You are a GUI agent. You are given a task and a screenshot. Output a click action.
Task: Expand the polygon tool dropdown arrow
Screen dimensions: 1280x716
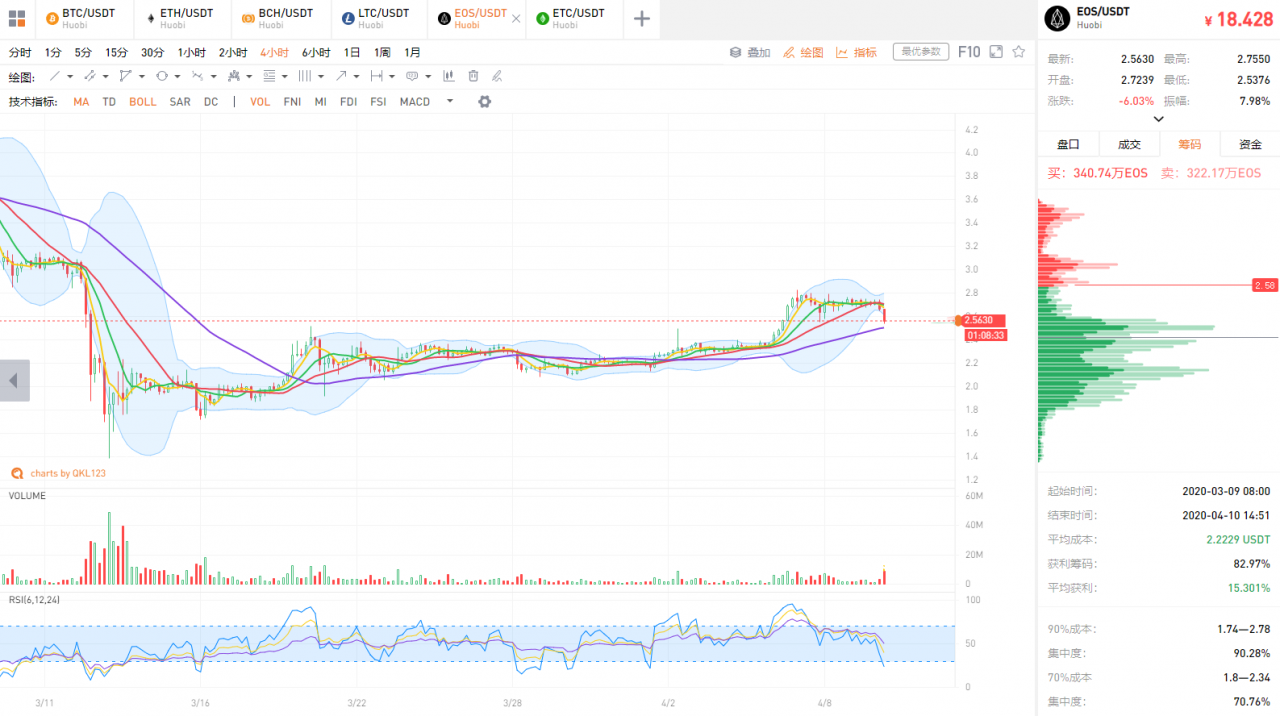pyautogui.click(x=141, y=76)
